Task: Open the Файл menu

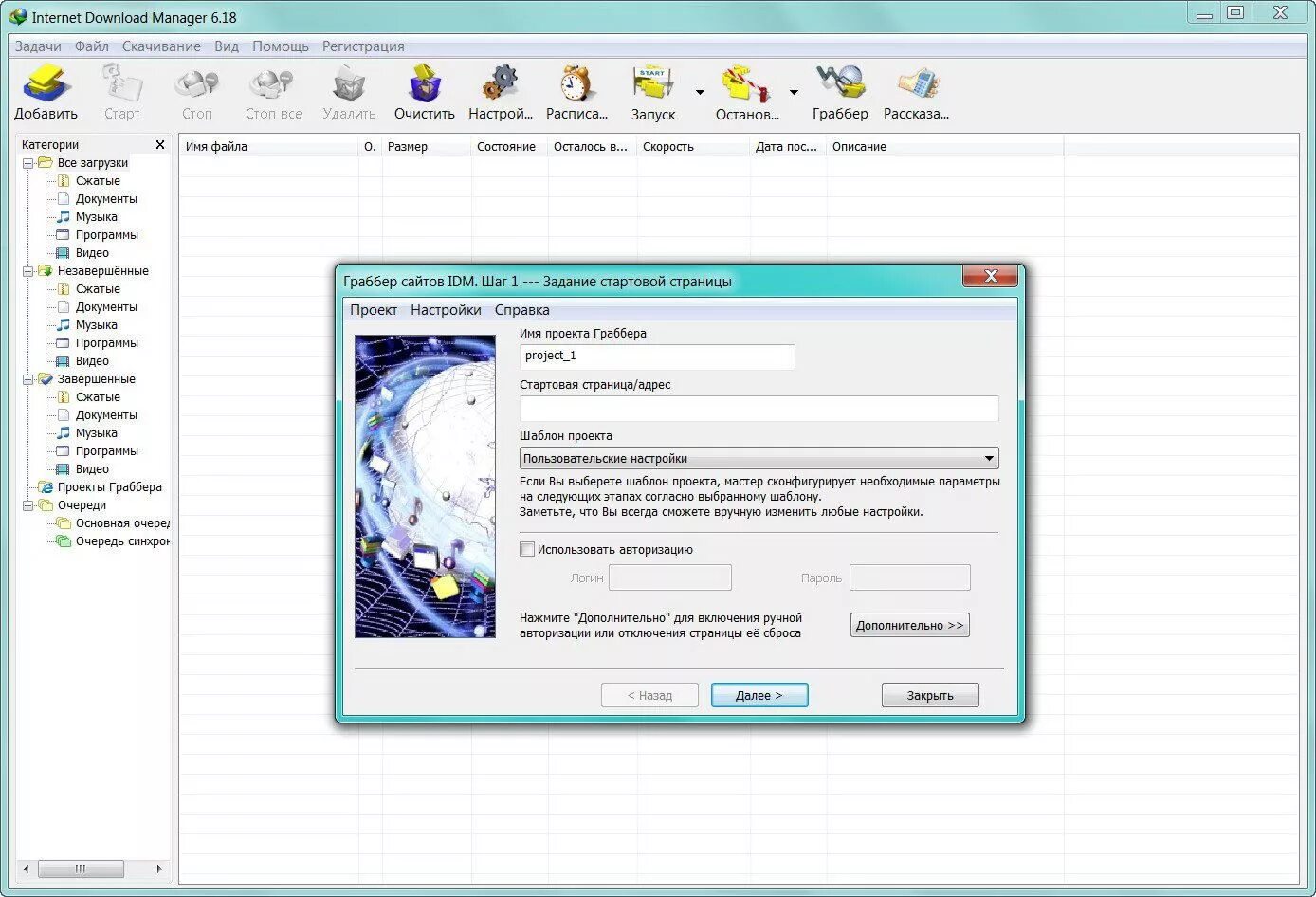Action: [x=92, y=46]
